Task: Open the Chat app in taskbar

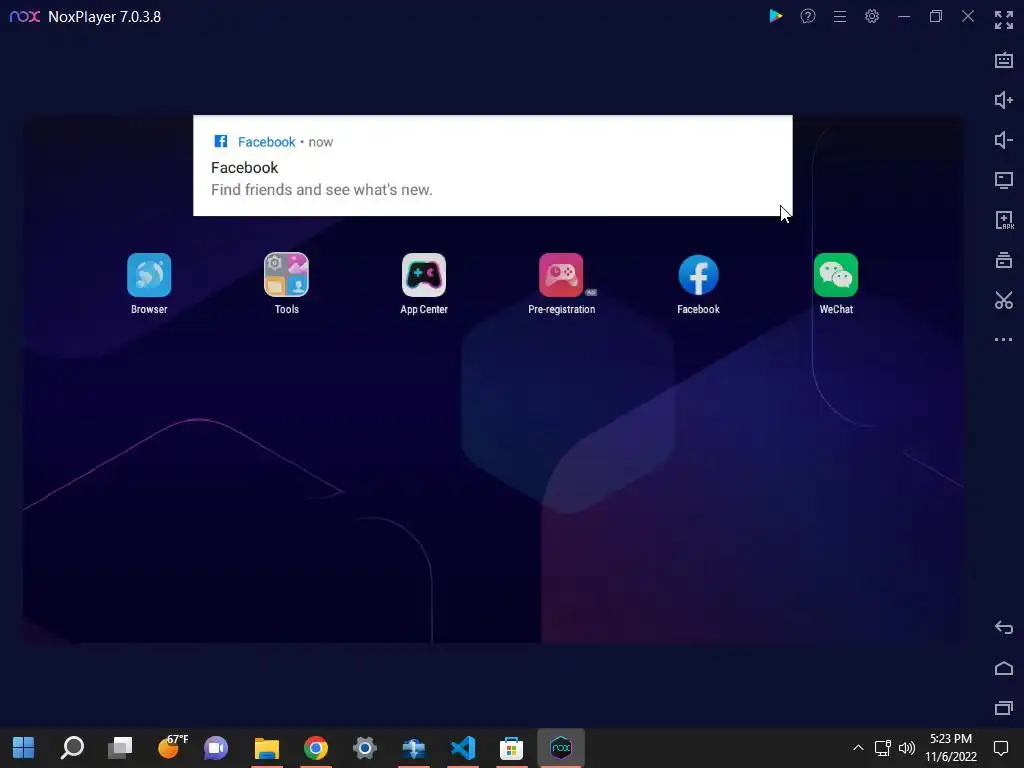Action: [216, 748]
